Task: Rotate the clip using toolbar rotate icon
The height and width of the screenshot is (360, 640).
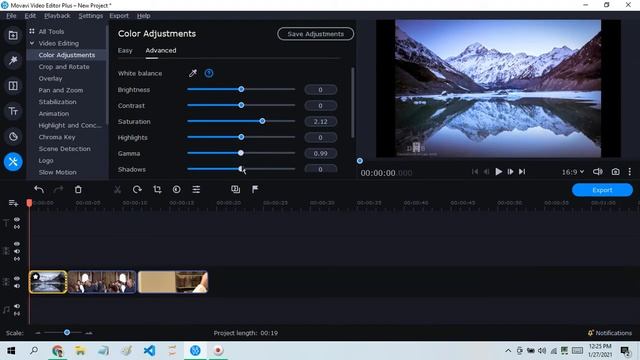Action: [137, 189]
